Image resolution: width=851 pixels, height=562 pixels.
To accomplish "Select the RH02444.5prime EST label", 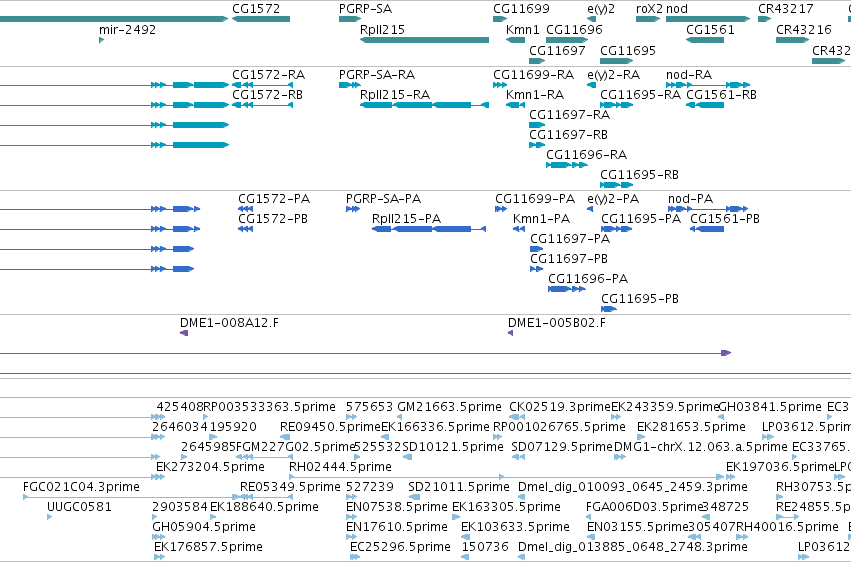I will [x=340, y=467].
